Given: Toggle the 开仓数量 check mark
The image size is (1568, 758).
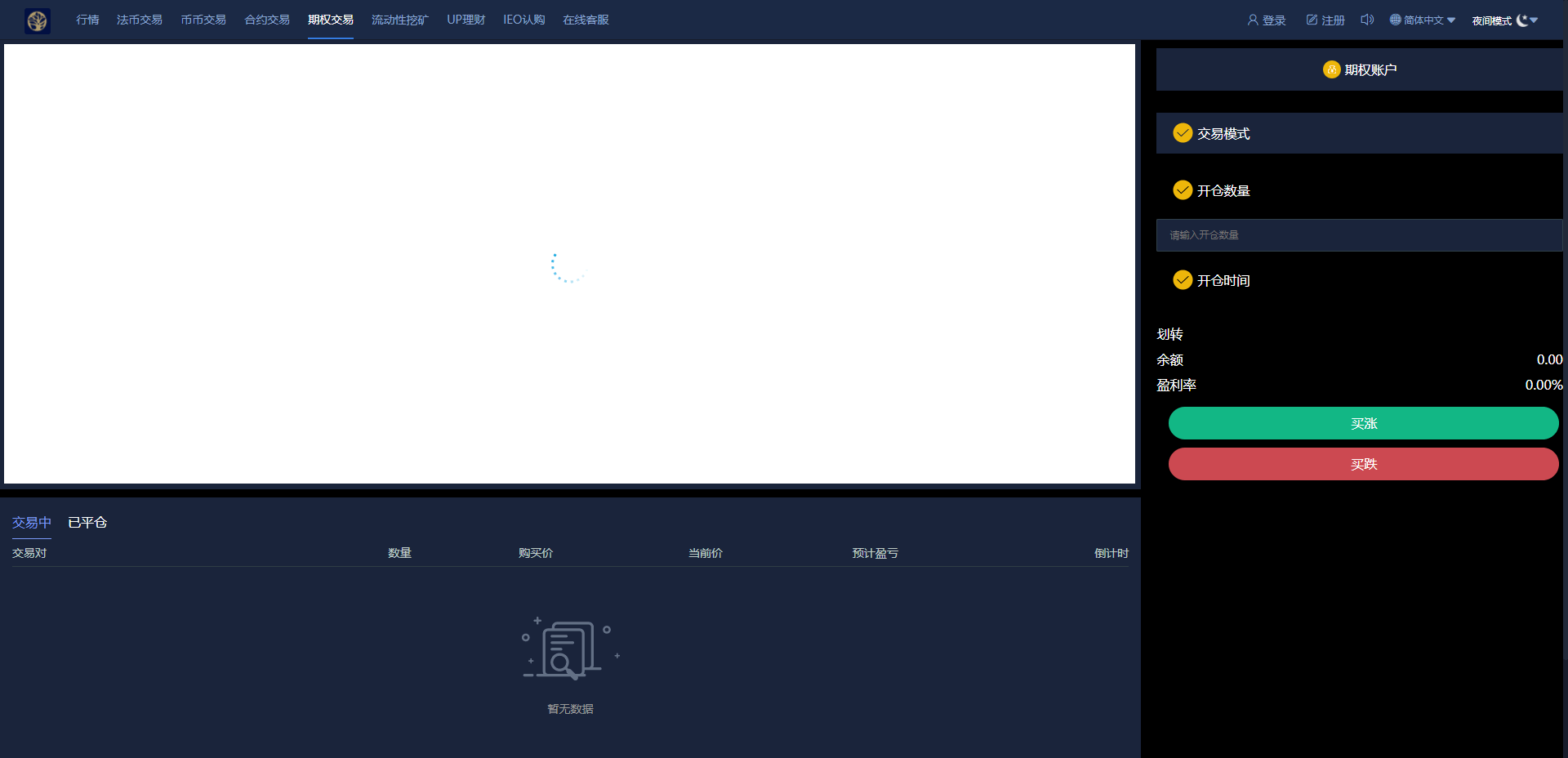Looking at the screenshot, I should click(1183, 190).
